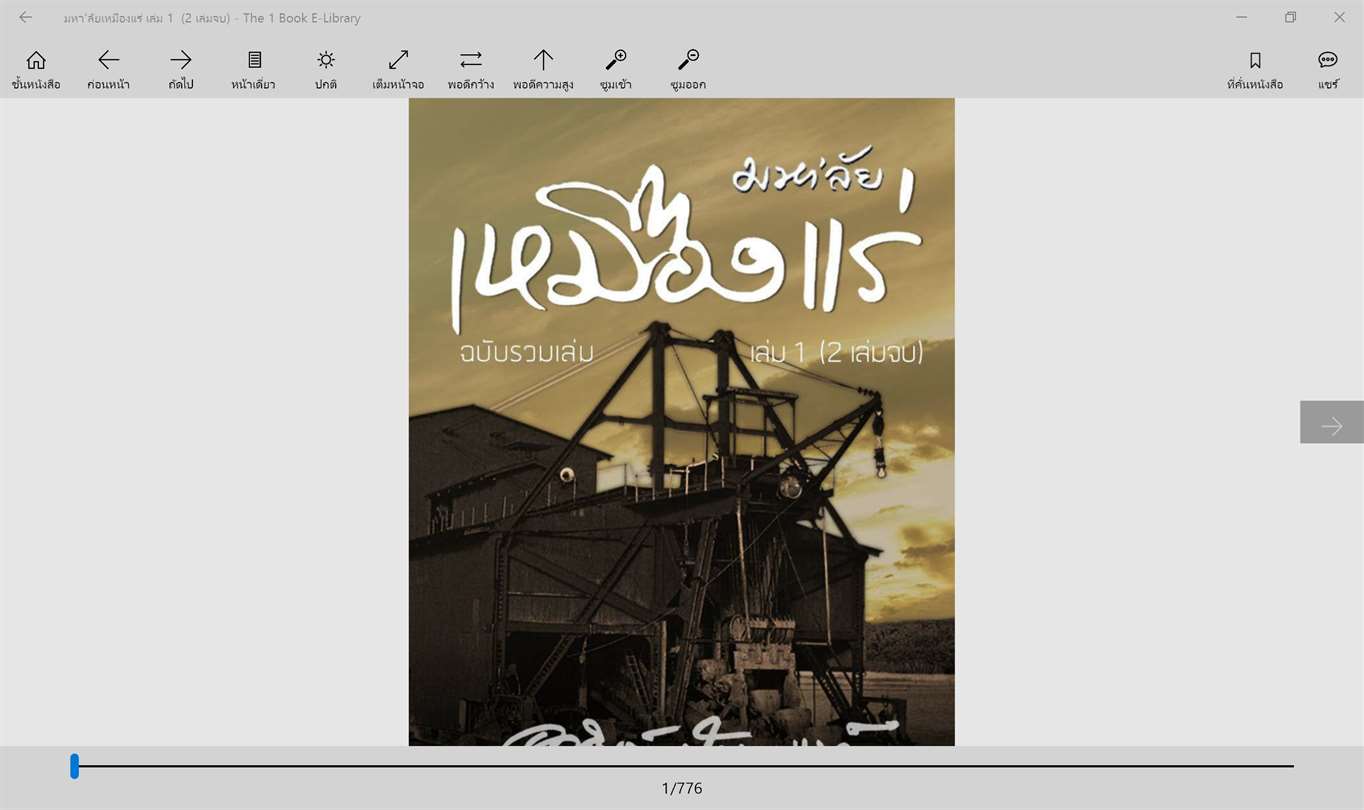
Task: Go to the bookshelf (ชั้นหนังสือ) home icon
Action: point(36,69)
